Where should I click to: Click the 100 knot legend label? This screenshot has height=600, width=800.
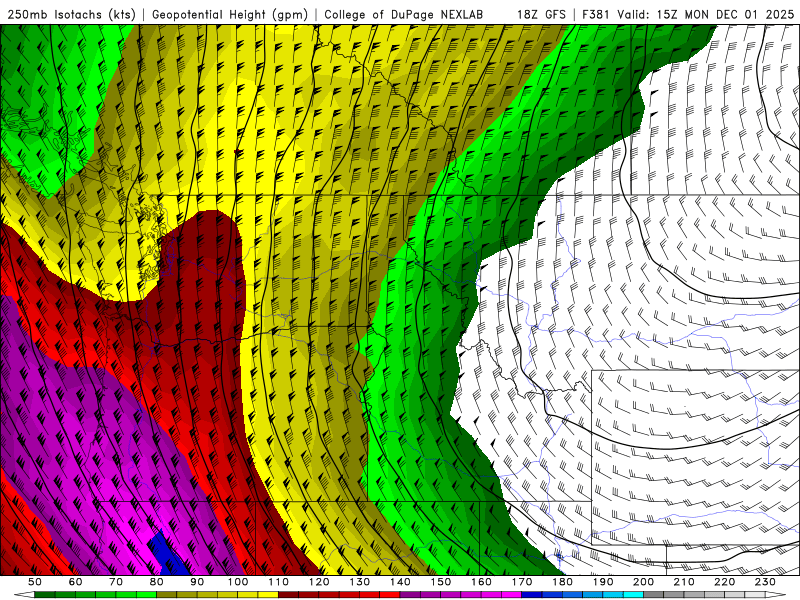click(x=238, y=582)
